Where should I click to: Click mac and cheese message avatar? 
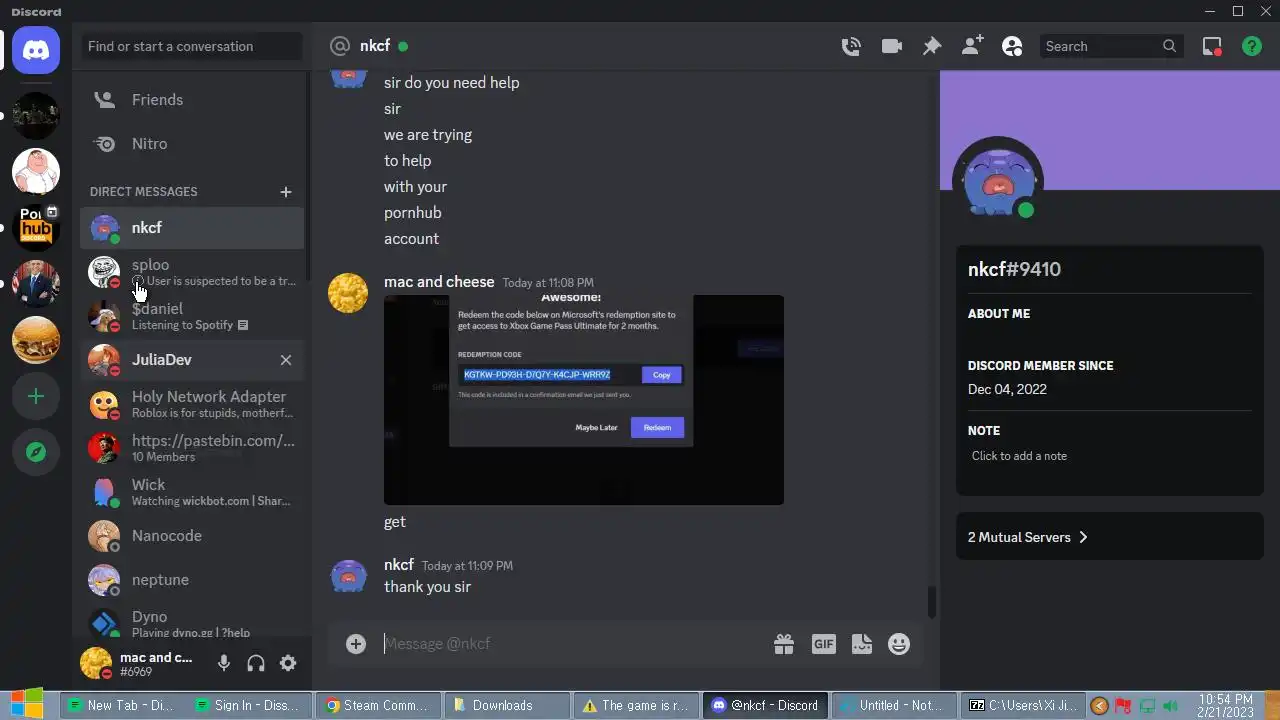click(348, 293)
